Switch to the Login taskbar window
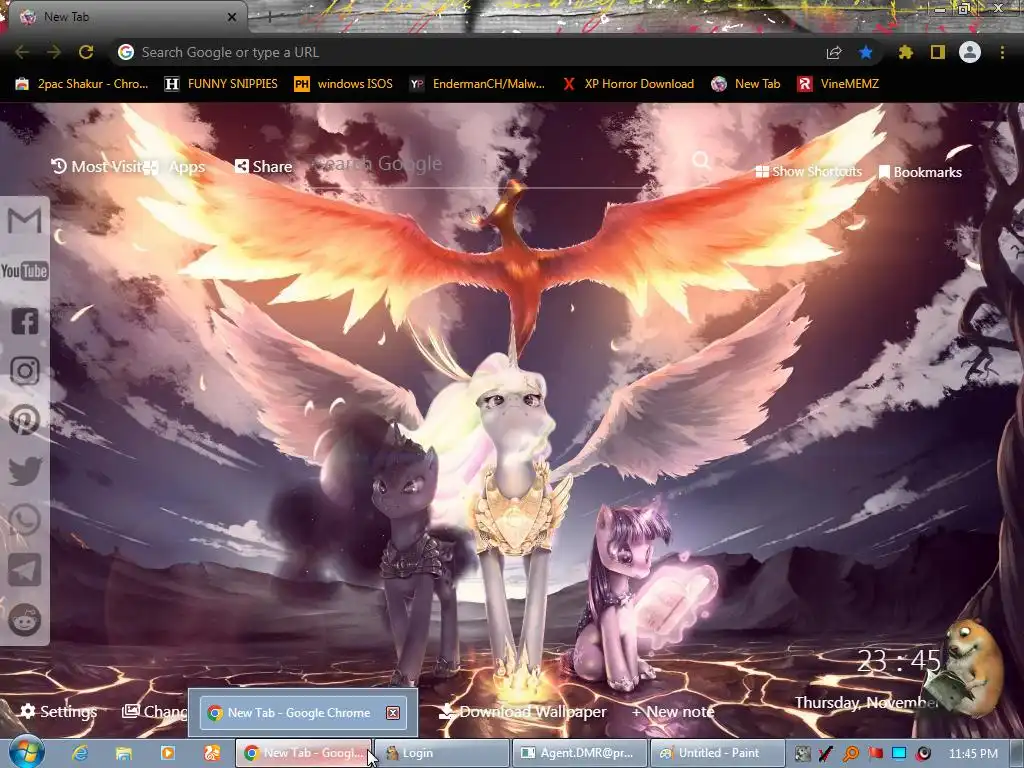The height and width of the screenshot is (768, 1024). pos(442,753)
